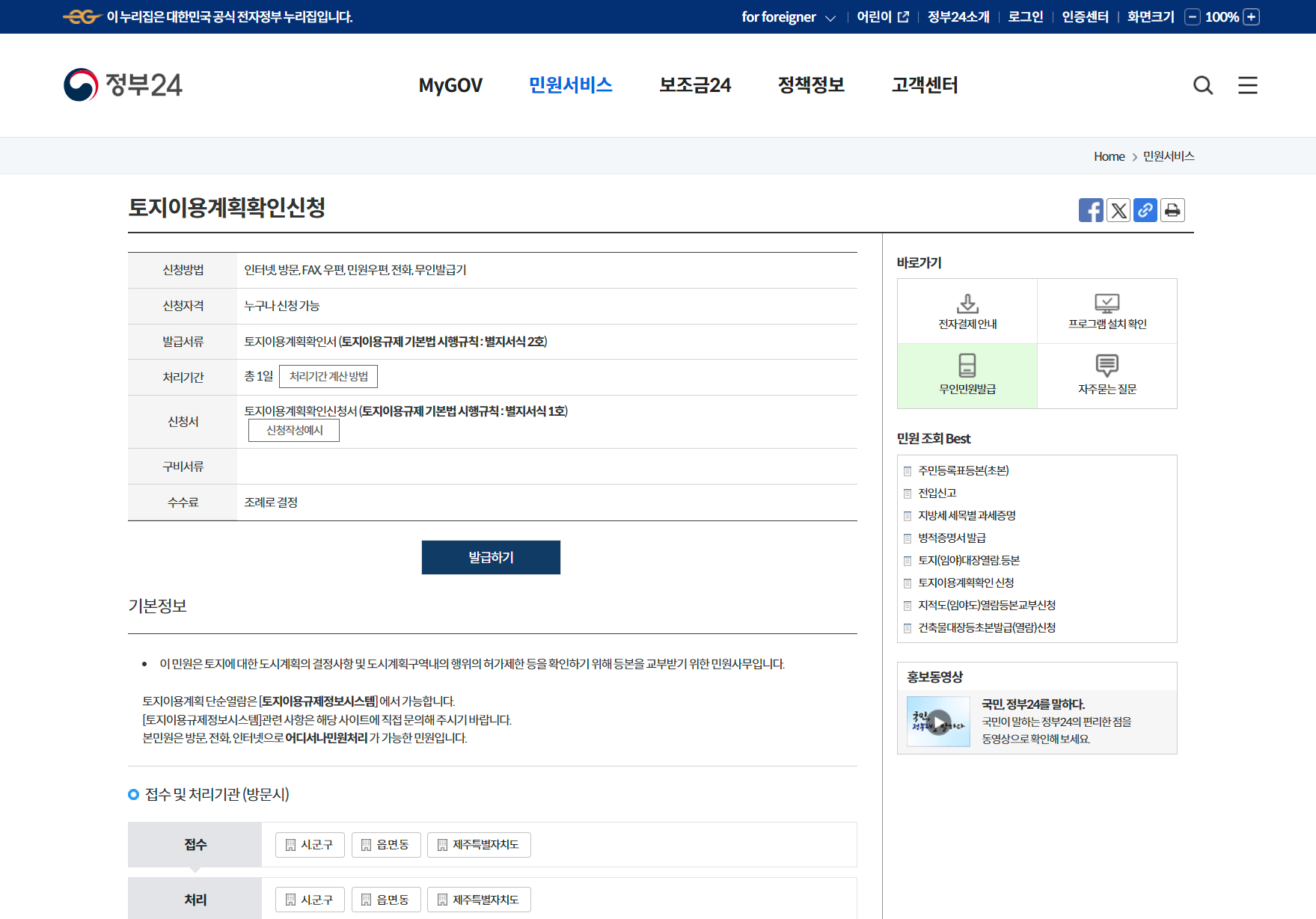Open the search magnifier
This screenshot has height=919, width=1316.
coord(1203,85)
